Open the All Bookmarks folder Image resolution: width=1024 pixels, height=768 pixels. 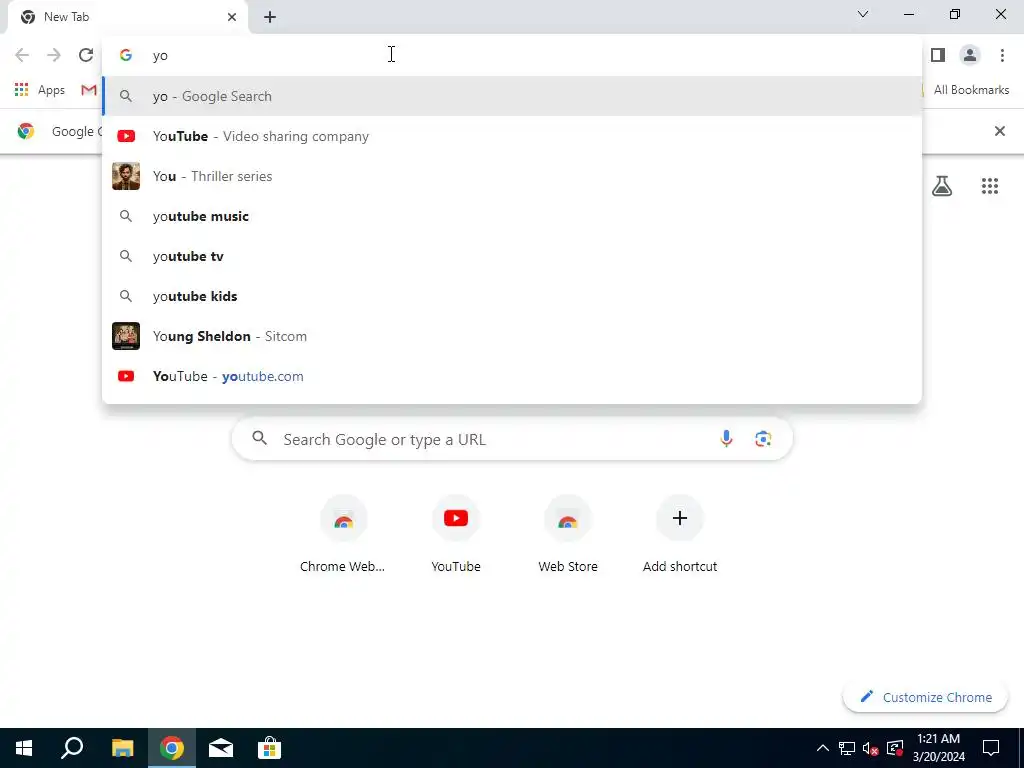click(965, 90)
